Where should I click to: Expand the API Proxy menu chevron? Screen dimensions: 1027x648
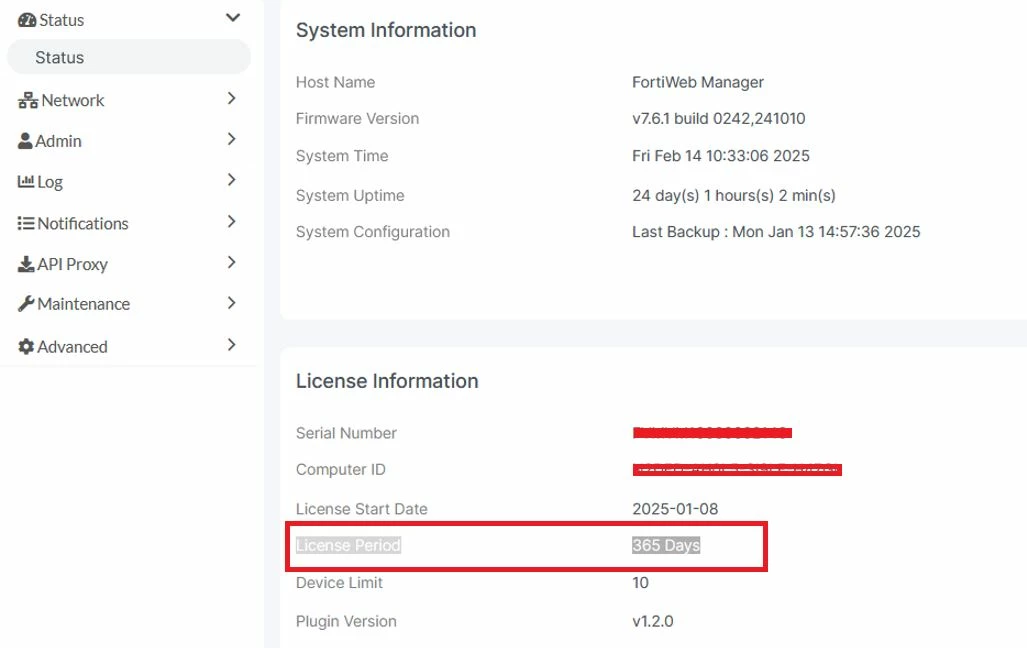(231, 262)
